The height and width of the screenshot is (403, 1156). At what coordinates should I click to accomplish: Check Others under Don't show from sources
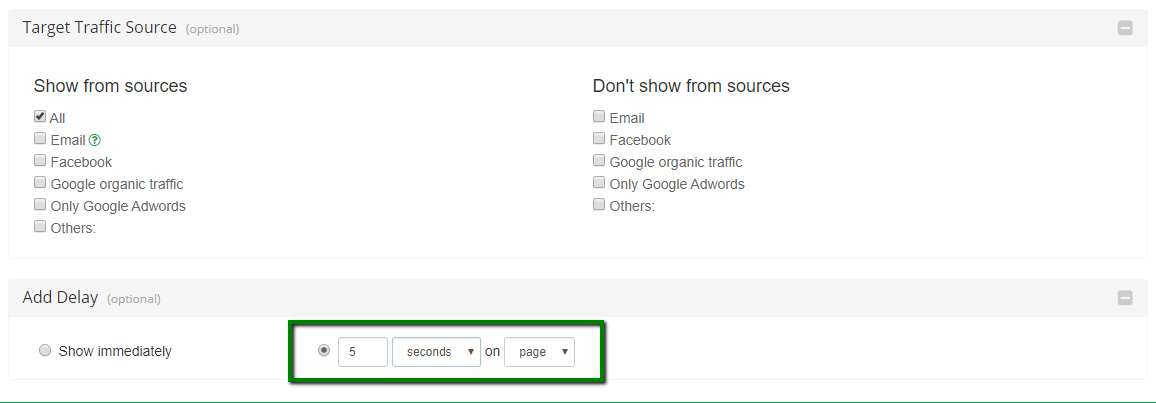coord(599,205)
